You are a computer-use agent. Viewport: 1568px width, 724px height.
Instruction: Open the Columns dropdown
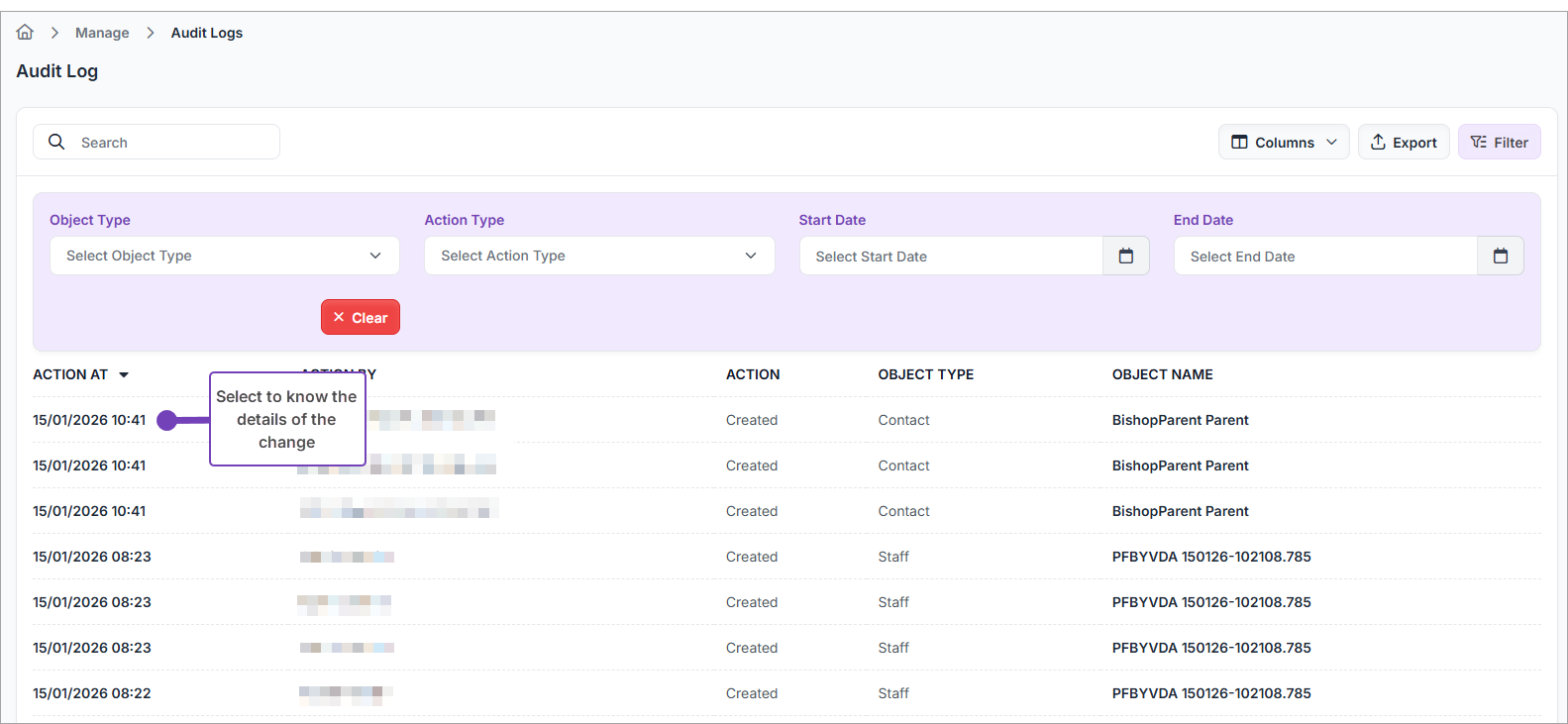coord(1283,143)
